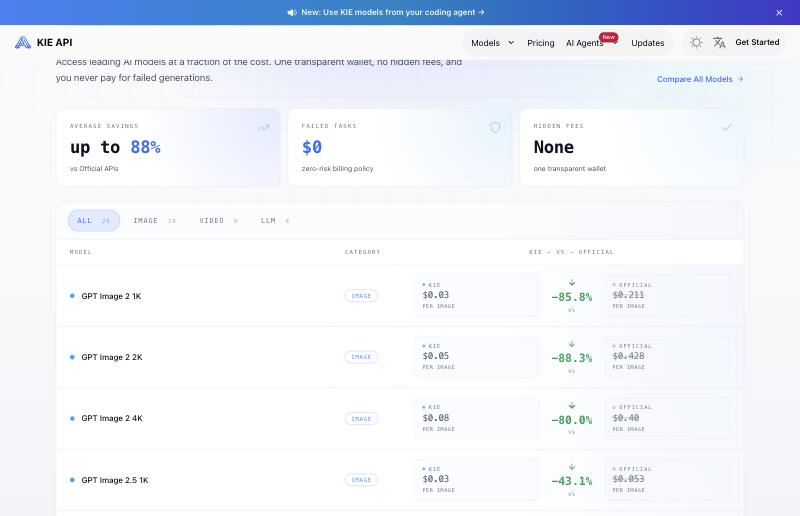Click the -80.0% savings value
Screen dimensions: 800x516
(x=571, y=420)
